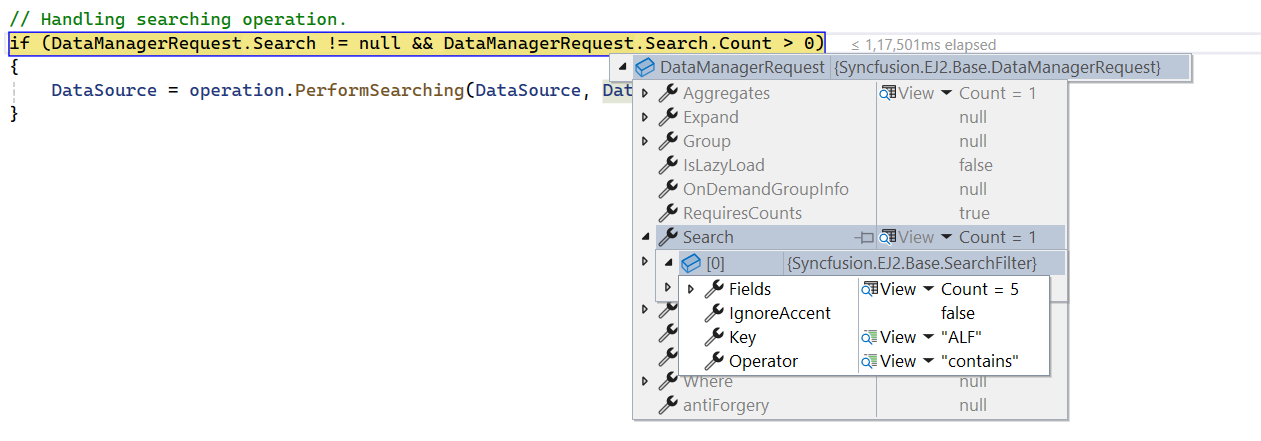Click the [0] SearchFilter cube icon
Image resolution: width=1261 pixels, height=441 pixels.
[x=691, y=263]
